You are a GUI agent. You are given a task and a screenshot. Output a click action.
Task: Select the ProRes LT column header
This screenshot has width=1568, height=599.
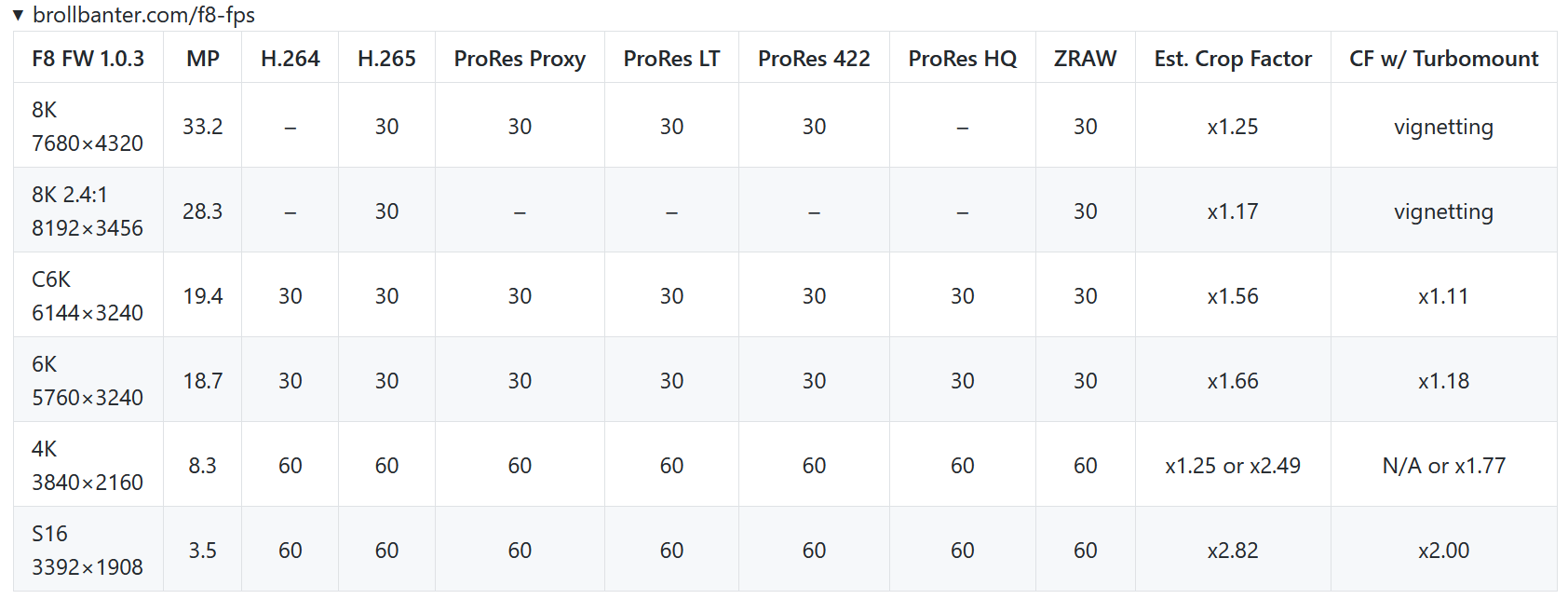(671, 59)
